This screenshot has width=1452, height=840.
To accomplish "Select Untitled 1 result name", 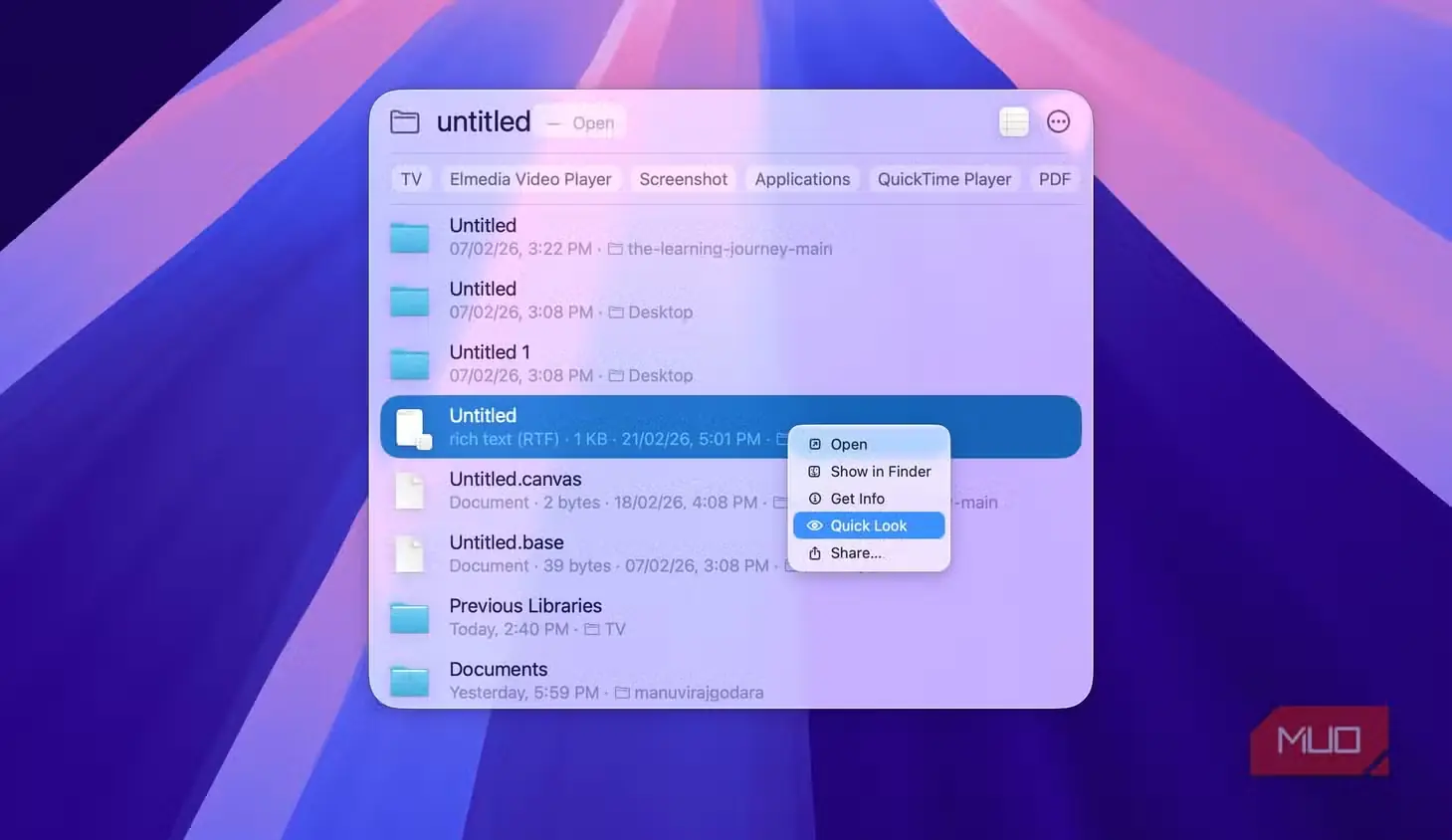I will tap(490, 352).
